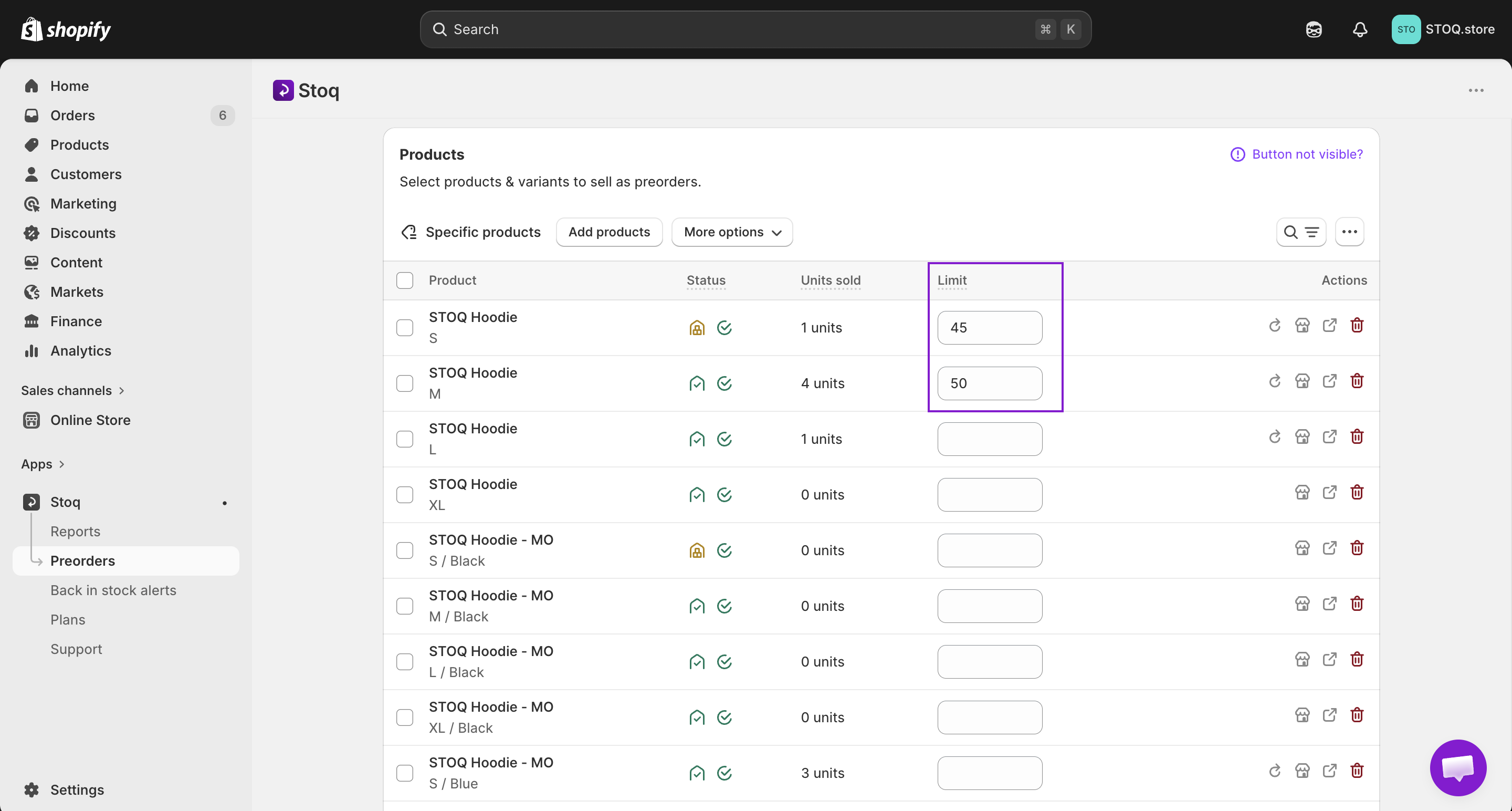Refresh units sold for STOQ Hoodie S
This screenshot has width=1512, height=811.
(x=1274, y=325)
